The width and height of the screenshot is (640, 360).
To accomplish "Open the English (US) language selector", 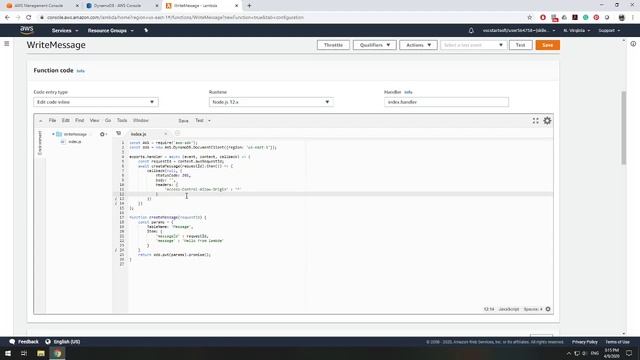I will (62, 342).
